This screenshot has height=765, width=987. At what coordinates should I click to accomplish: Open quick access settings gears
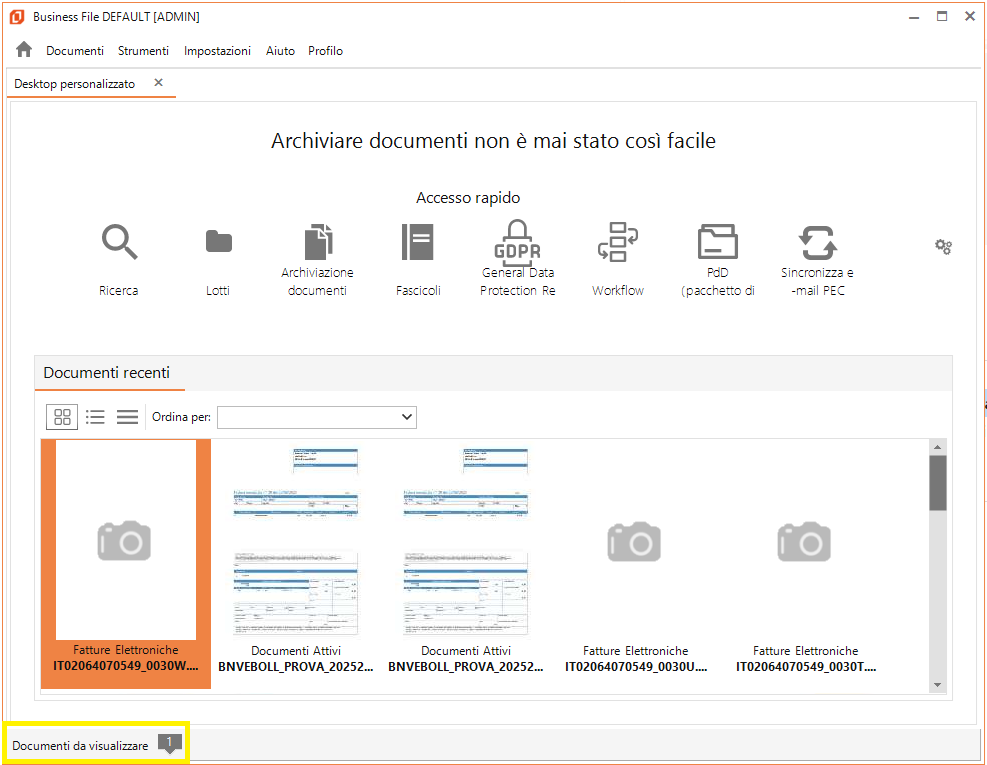[943, 246]
